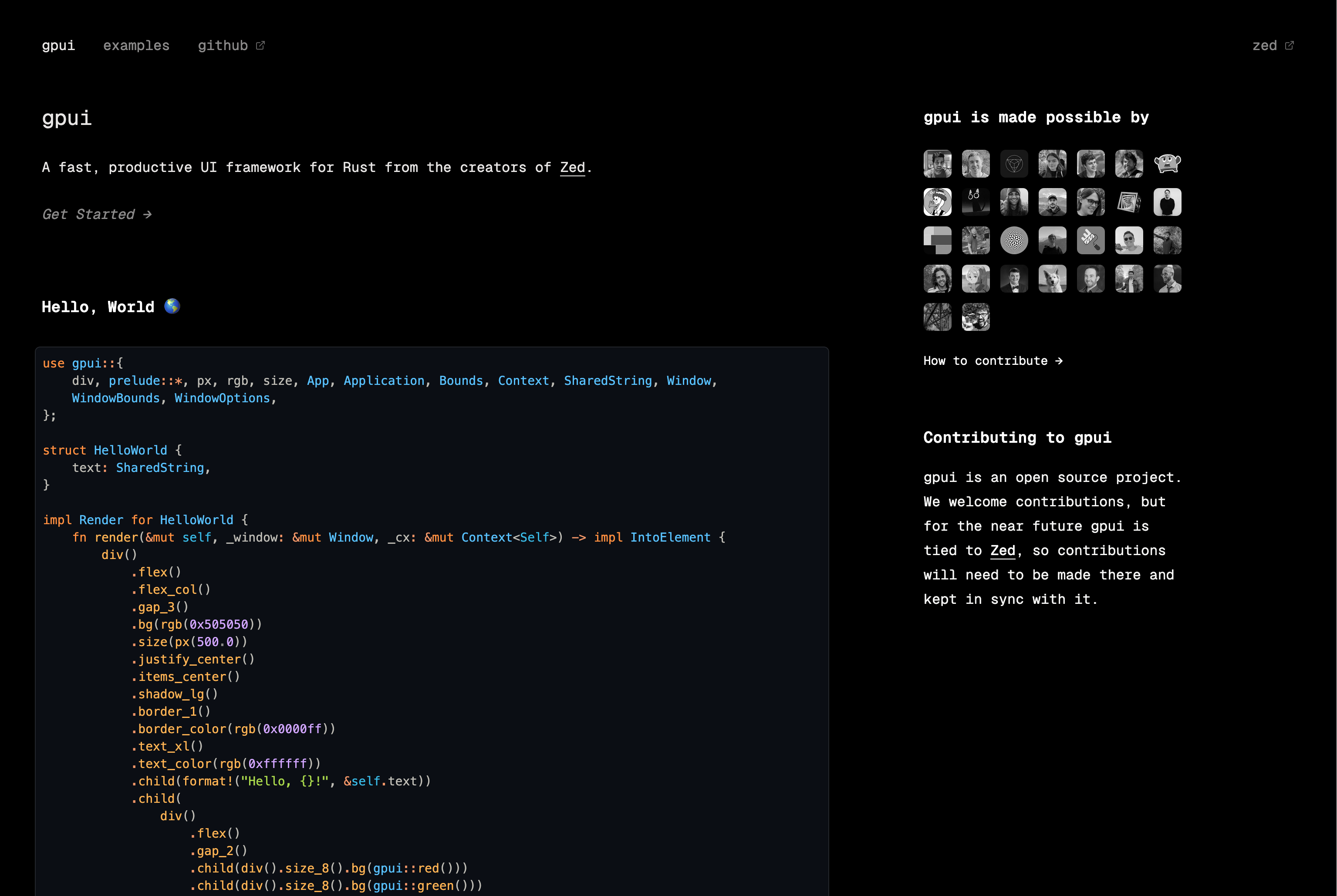This screenshot has width=1337, height=896.
Task: Click the Get Started arrow link
Action: point(97,214)
